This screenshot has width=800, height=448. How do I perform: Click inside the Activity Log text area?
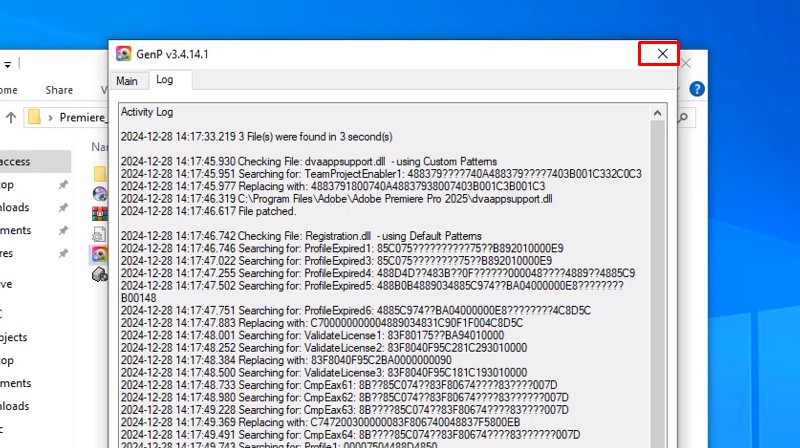tap(380, 280)
